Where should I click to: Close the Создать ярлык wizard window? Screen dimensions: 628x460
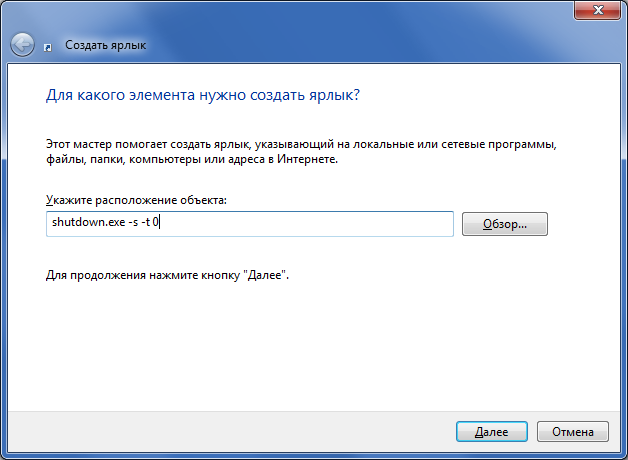pos(596,9)
